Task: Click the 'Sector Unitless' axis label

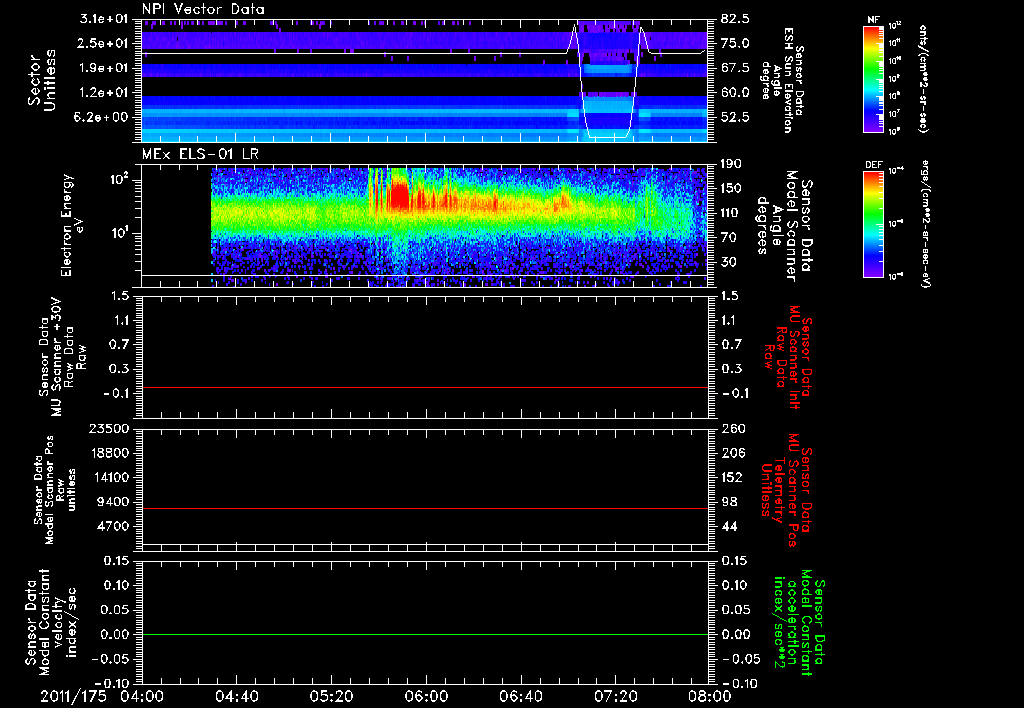Action: (x=42, y=80)
